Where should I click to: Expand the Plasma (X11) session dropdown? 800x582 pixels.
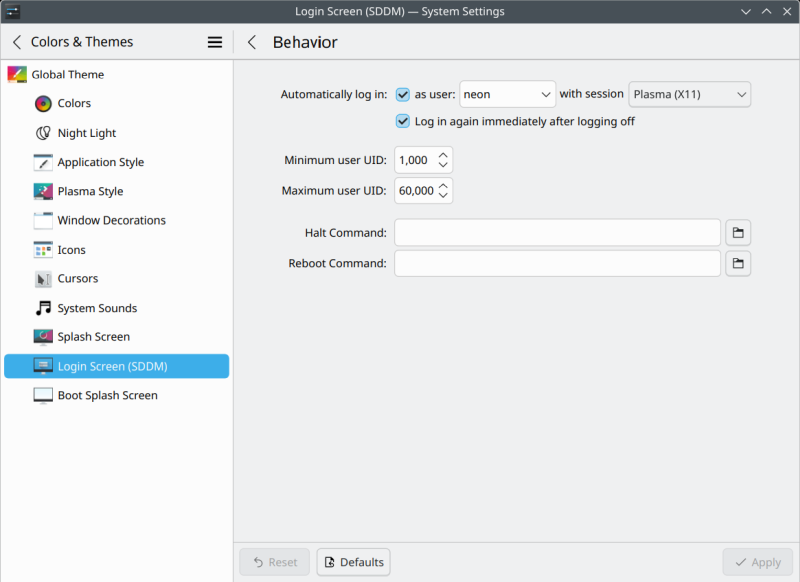(x=689, y=94)
